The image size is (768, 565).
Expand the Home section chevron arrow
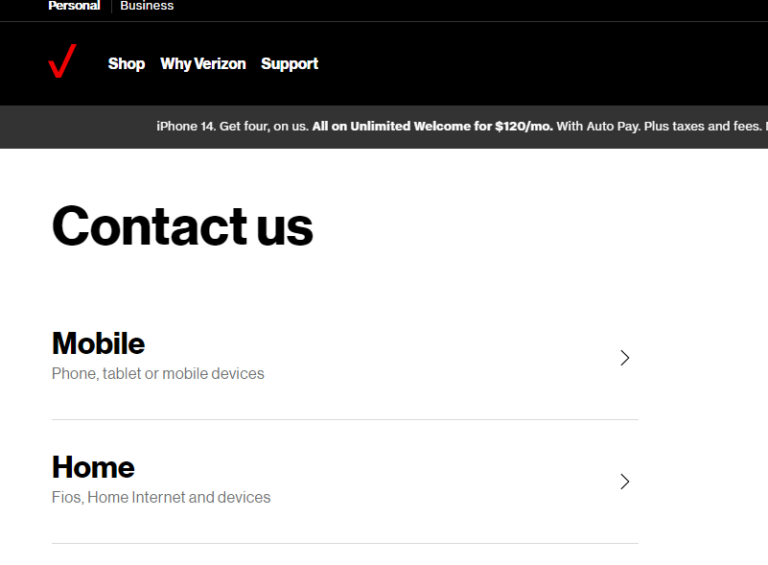pos(625,482)
